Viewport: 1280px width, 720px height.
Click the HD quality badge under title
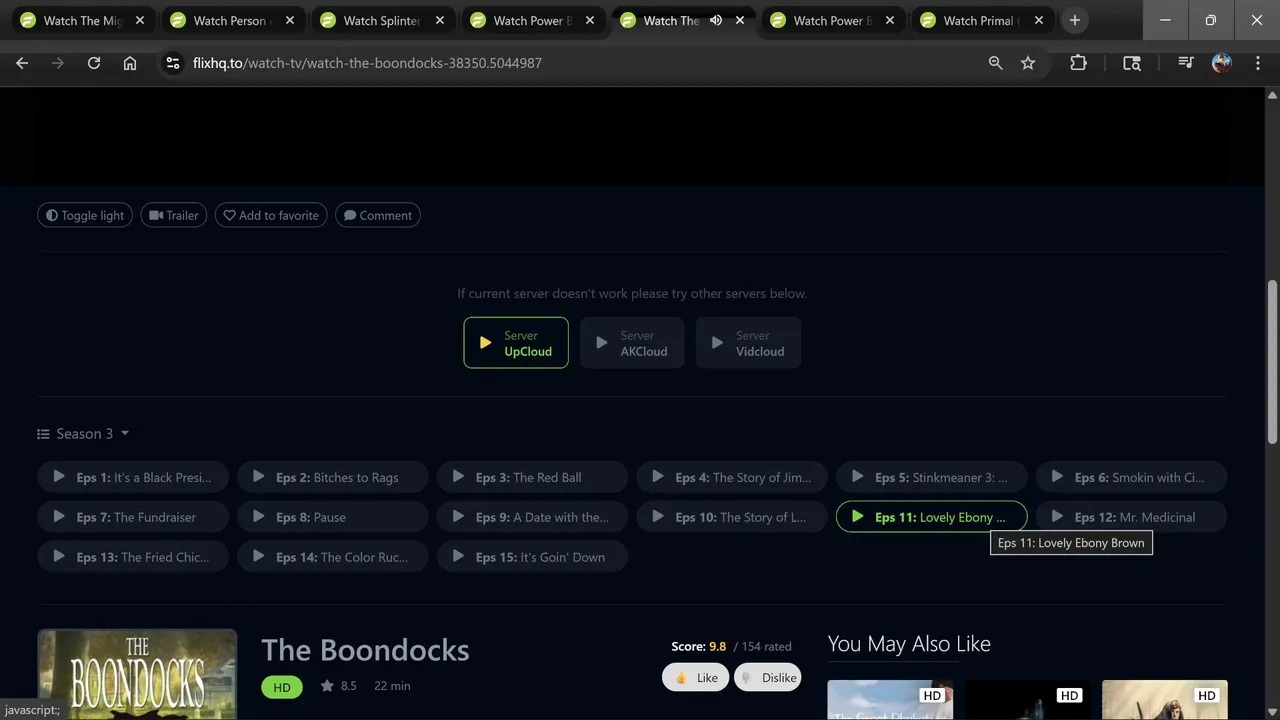click(282, 687)
